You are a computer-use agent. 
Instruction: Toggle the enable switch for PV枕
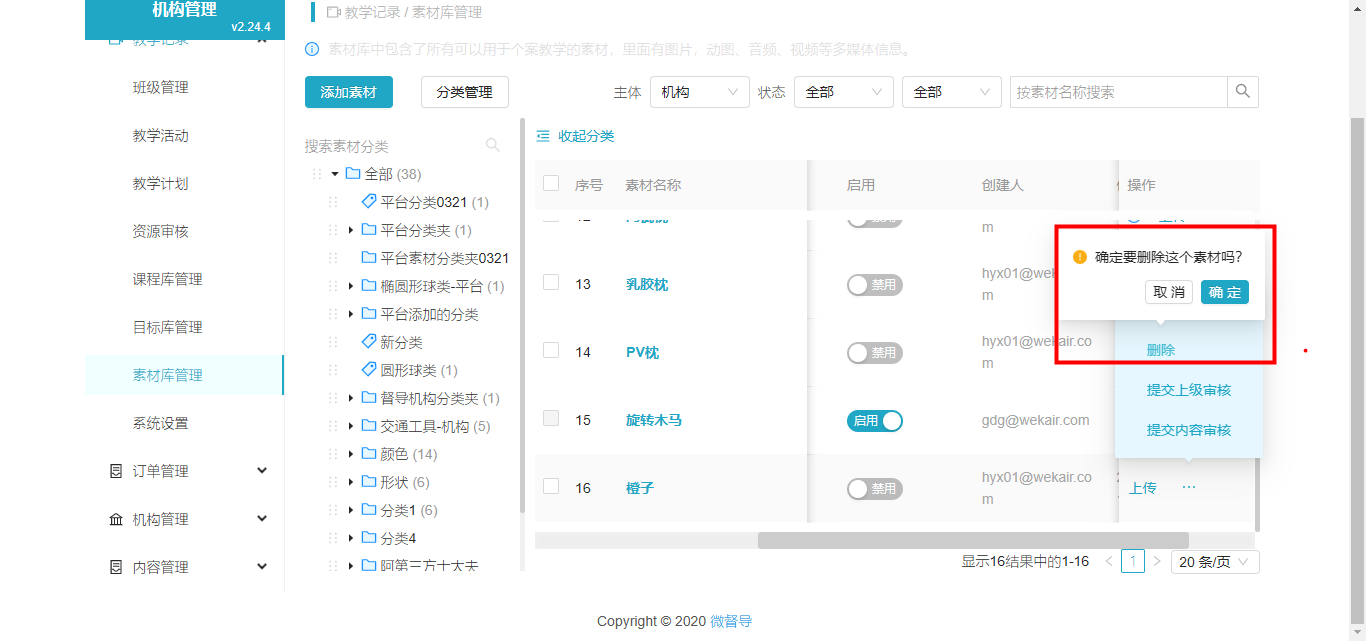874,353
